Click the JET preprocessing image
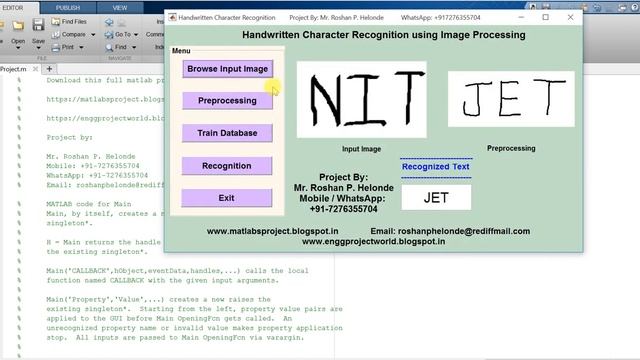This screenshot has height=360, width=640. point(511,99)
